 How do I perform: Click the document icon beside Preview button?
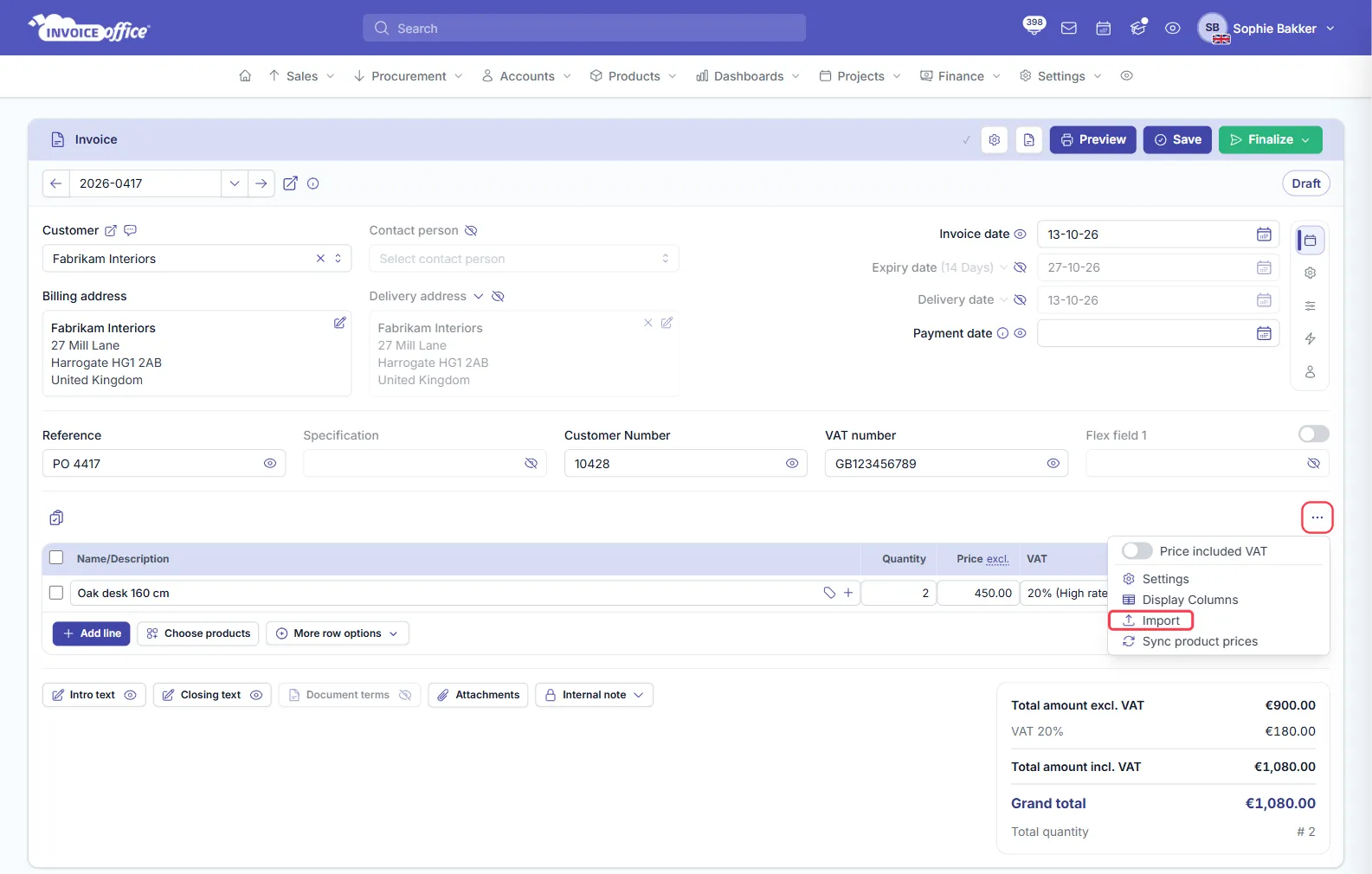pos(1029,139)
